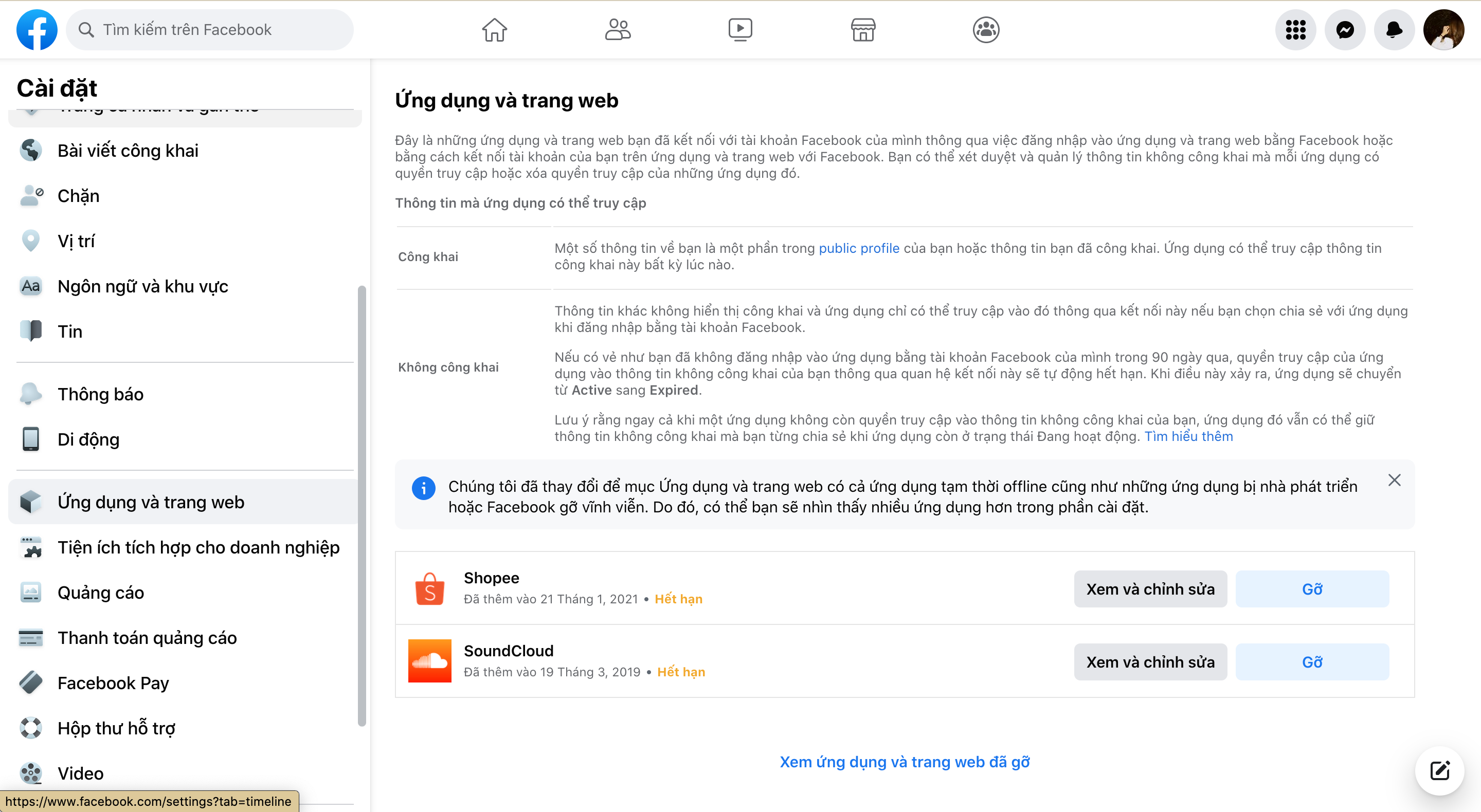The width and height of the screenshot is (1481, 812).
Task: Click the Marketplace icon
Action: 863,29
